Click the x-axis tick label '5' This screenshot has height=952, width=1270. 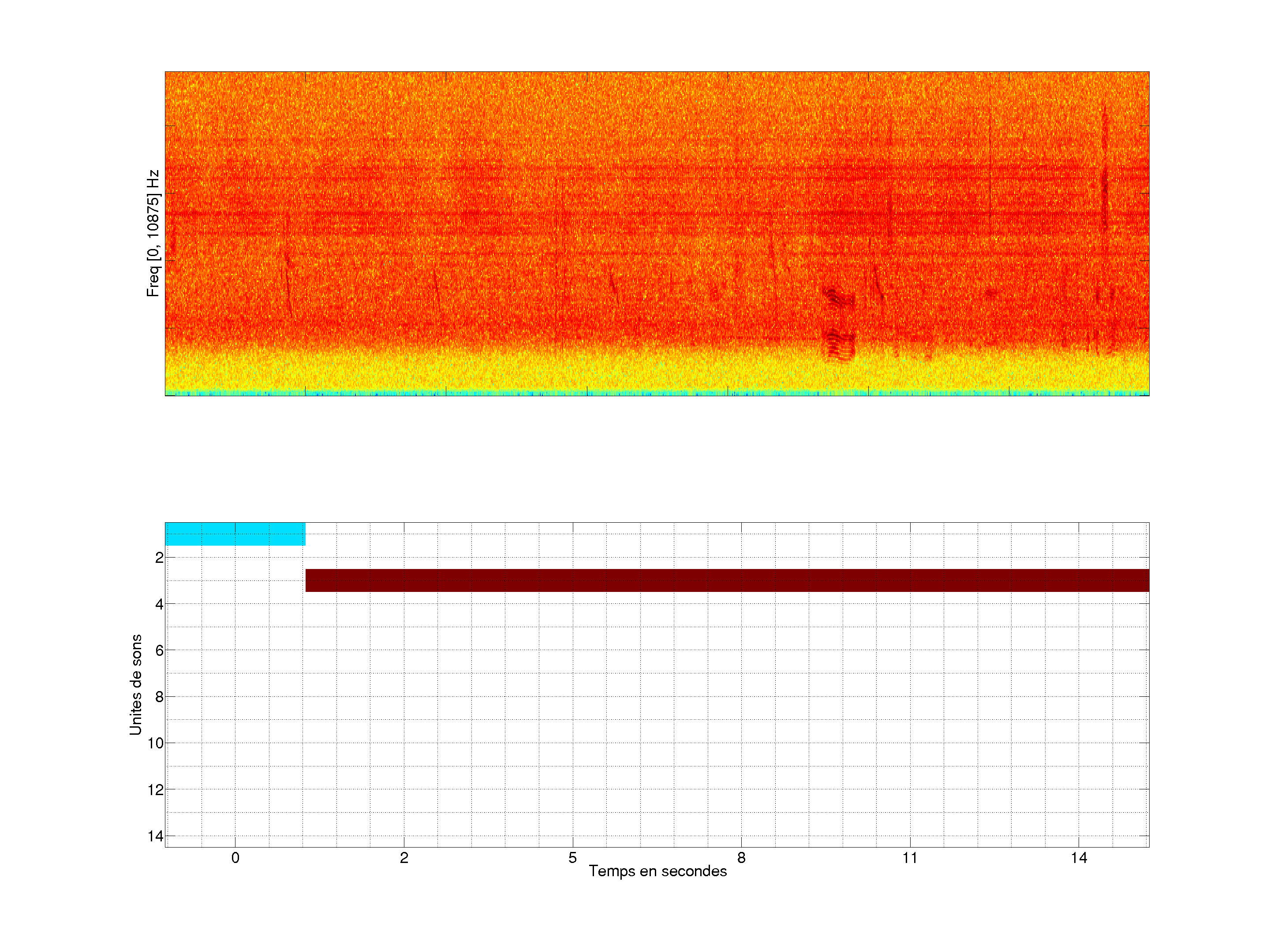pyautogui.click(x=572, y=858)
